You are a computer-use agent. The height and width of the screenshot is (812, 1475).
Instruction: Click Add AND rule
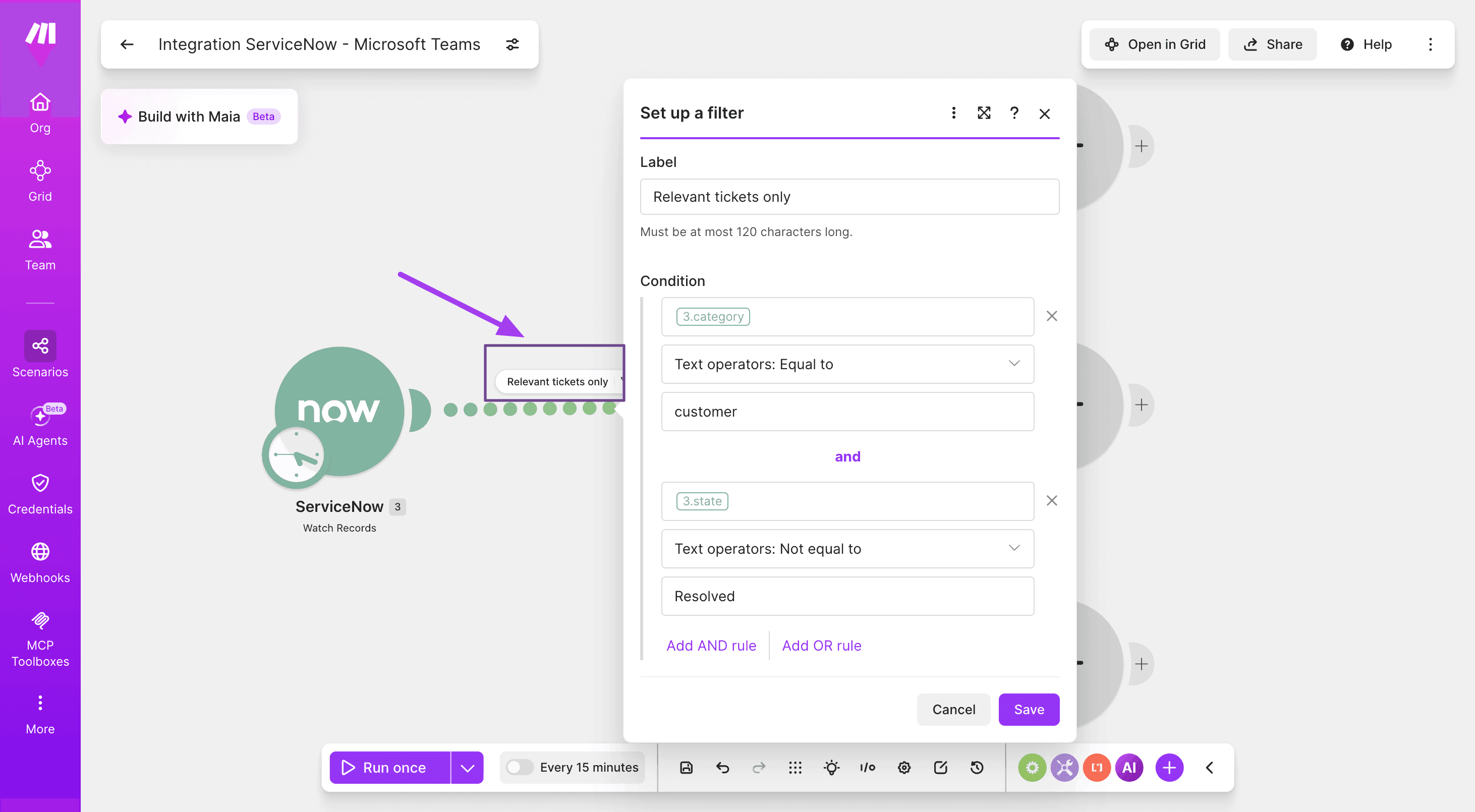click(711, 646)
